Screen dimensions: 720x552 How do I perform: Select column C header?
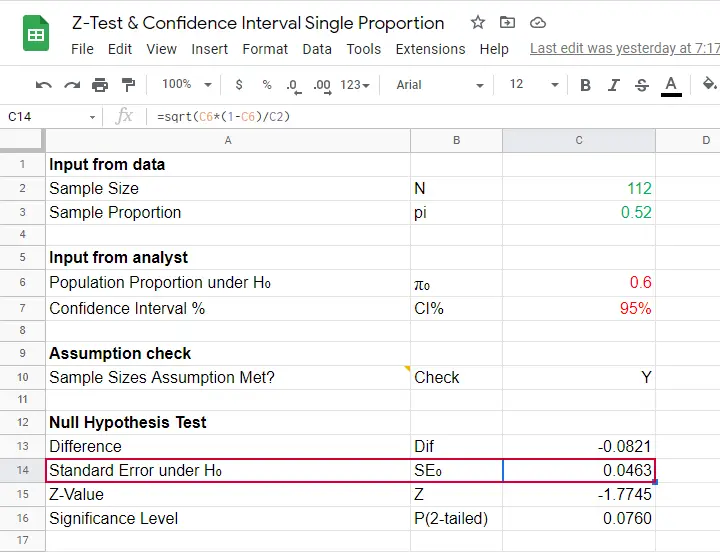(x=579, y=141)
